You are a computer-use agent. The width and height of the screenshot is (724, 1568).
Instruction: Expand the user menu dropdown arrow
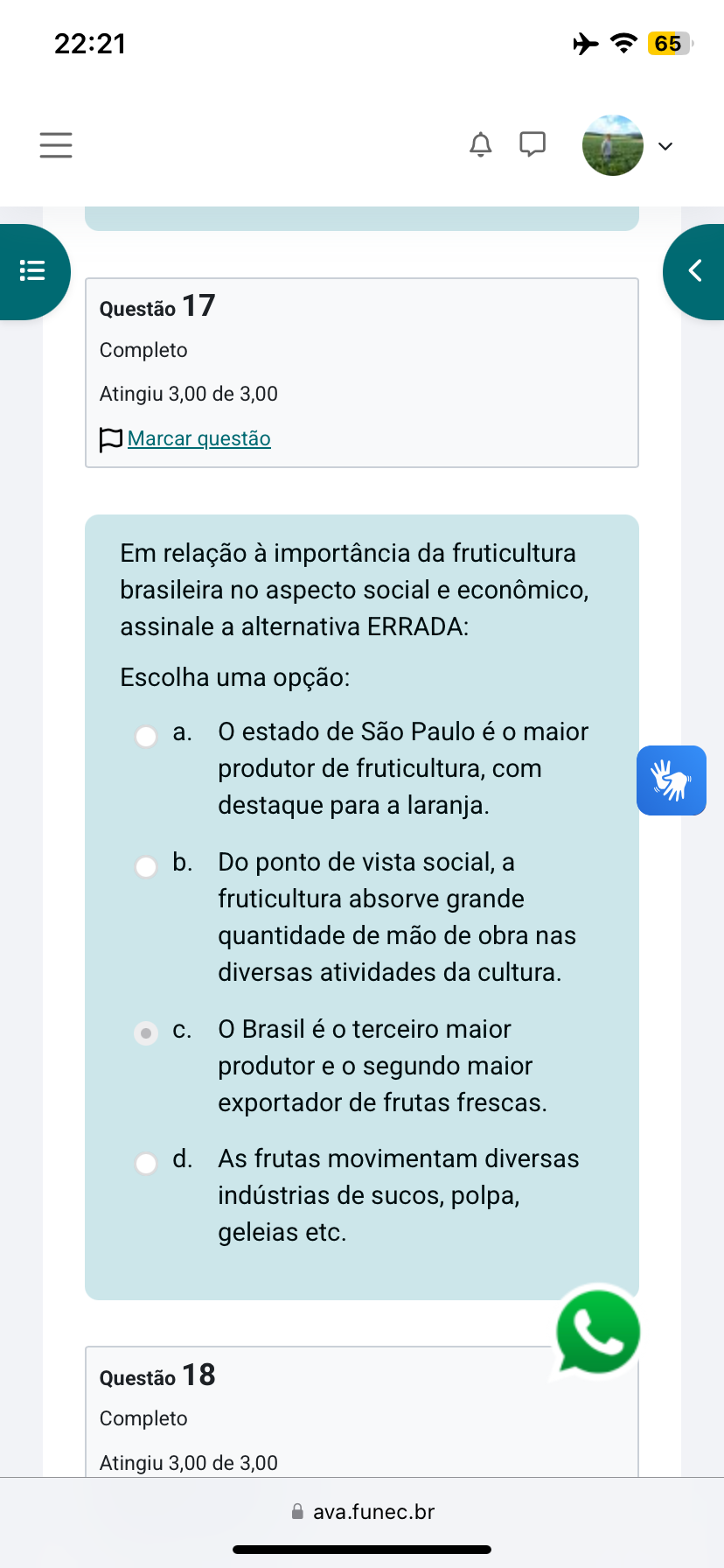click(x=665, y=146)
